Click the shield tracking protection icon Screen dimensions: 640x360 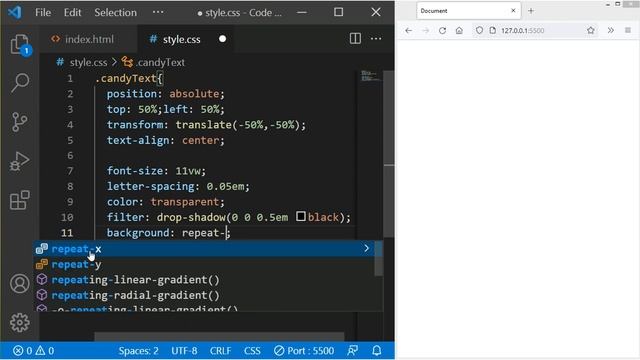(x=479, y=31)
